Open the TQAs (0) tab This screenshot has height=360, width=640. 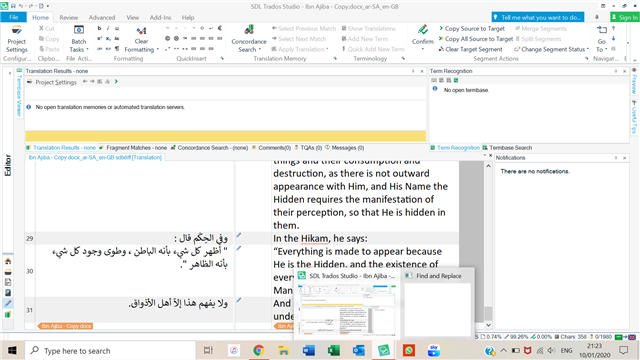[x=308, y=148]
